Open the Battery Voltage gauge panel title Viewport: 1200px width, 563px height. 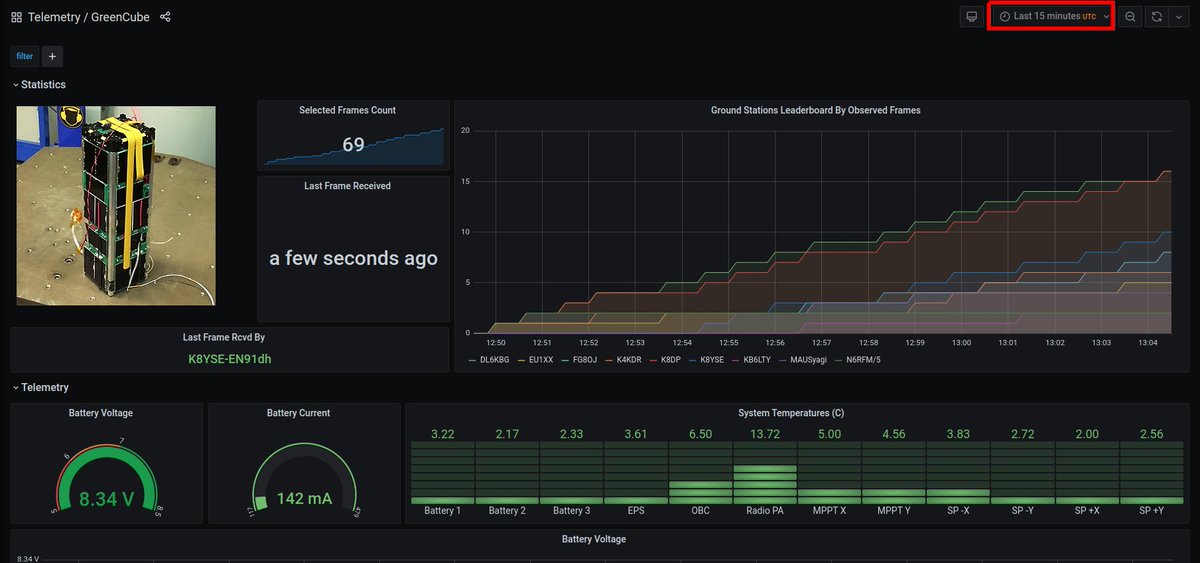pos(101,413)
